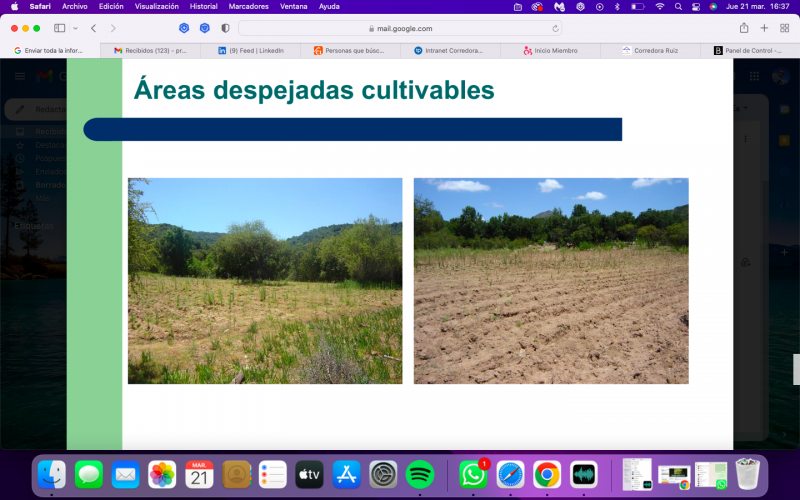The width and height of the screenshot is (800, 500).
Task: Show tab overview grid icon
Action: pyautogui.click(x=785, y=28)
